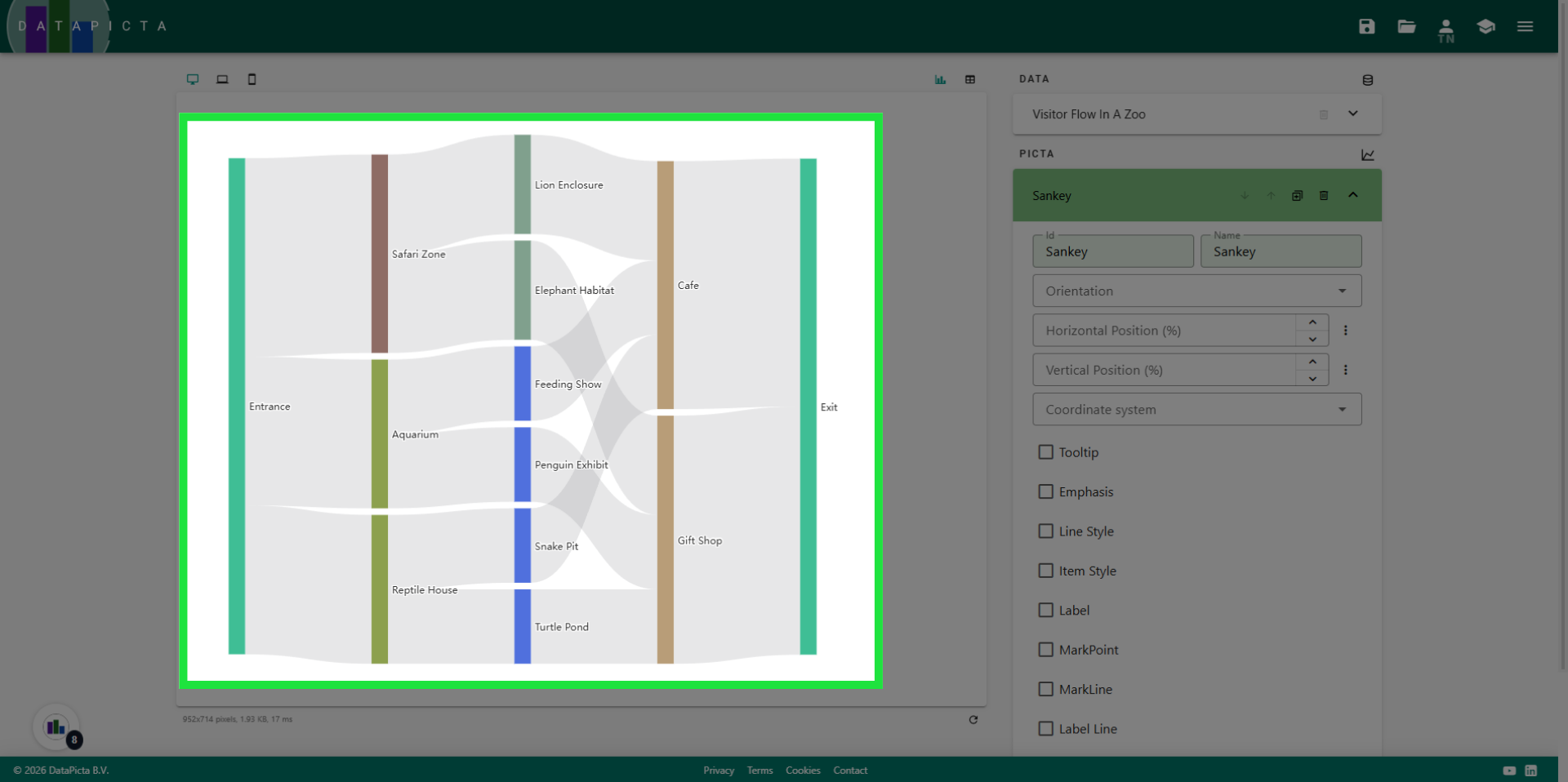Click the Cafe node bar in chart
1568x782 pixels.
(666, 284)
